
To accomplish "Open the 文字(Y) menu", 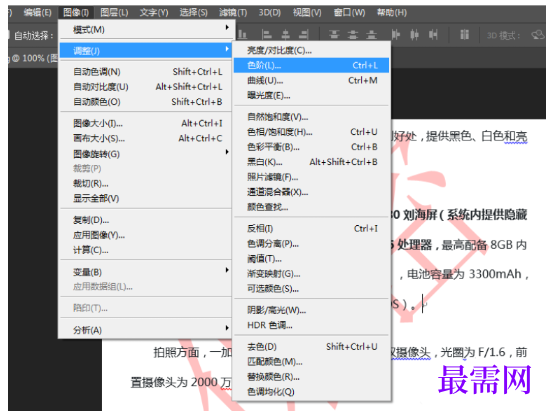I will pyautogui.click(x=154, y=13).
